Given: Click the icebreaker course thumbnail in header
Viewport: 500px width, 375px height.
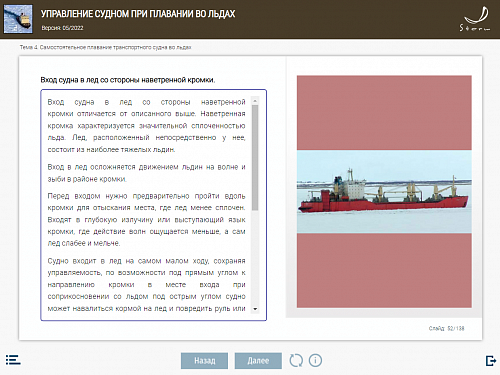Looking at the screenshot, I should pos(18,19).
